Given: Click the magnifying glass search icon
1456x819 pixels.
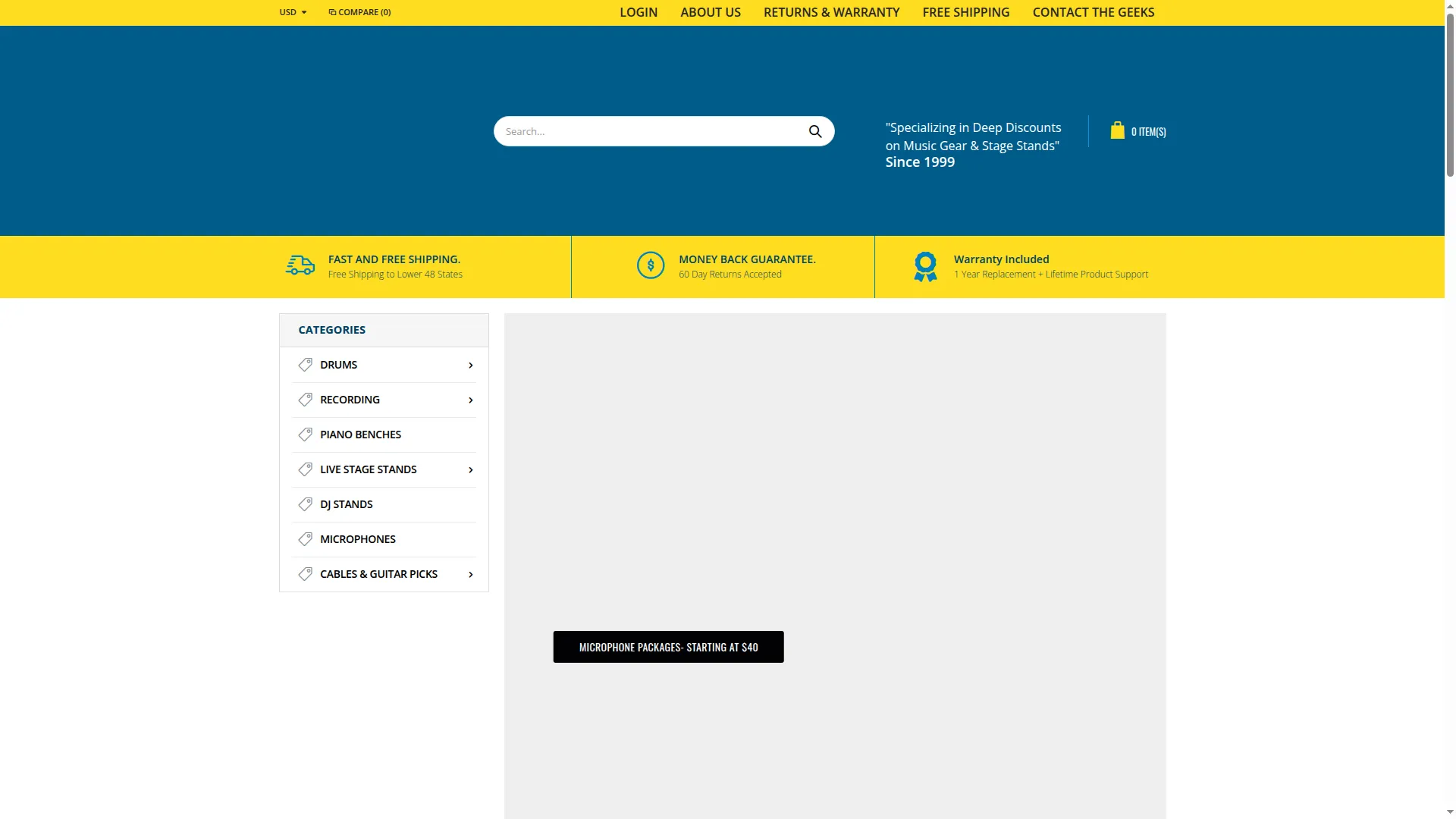Looking at the screenshot, I should pyautogui.click(x=815, y=131).
